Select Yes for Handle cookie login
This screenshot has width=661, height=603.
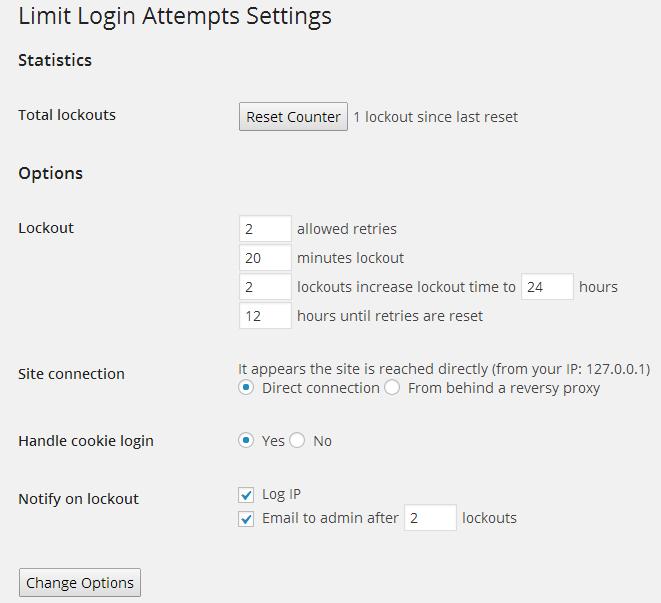coord(247,441)
